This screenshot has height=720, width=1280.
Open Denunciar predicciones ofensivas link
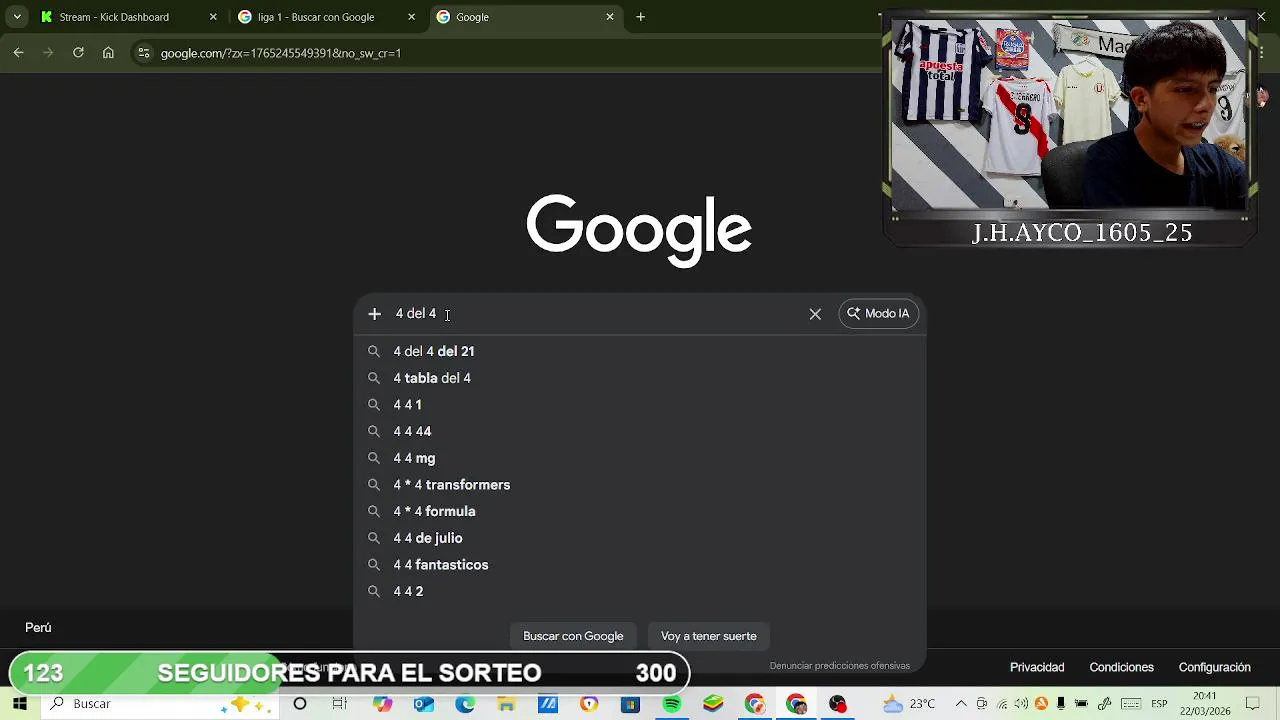[839, 666]
